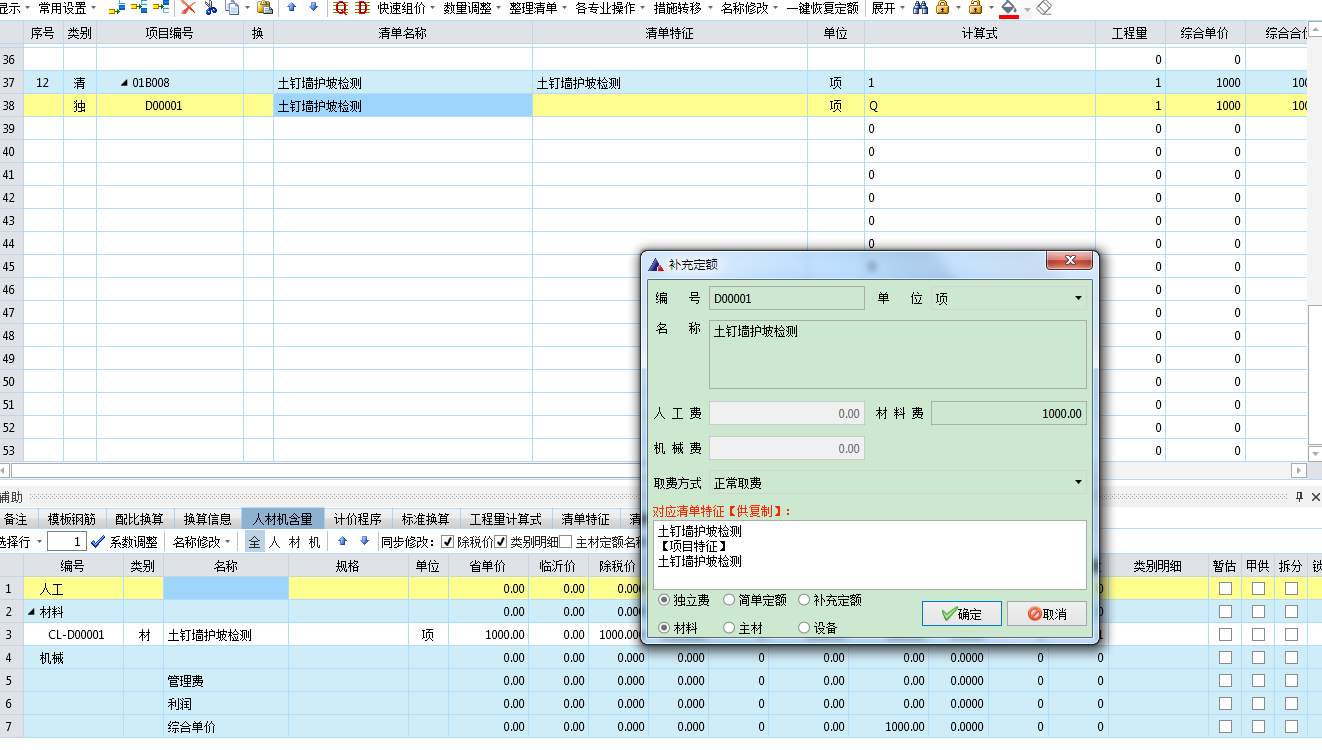
Task: Click 编号 field showing D00001
Action: point(787,298)
